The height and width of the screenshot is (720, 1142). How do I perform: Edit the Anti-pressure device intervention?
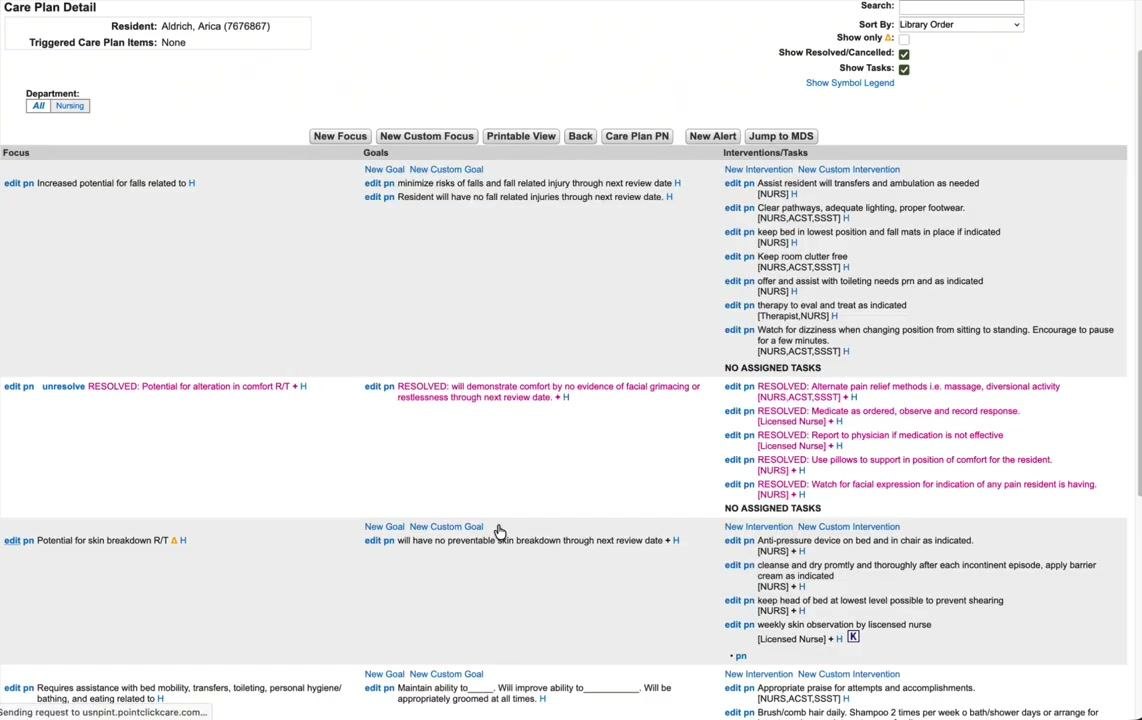733,541
